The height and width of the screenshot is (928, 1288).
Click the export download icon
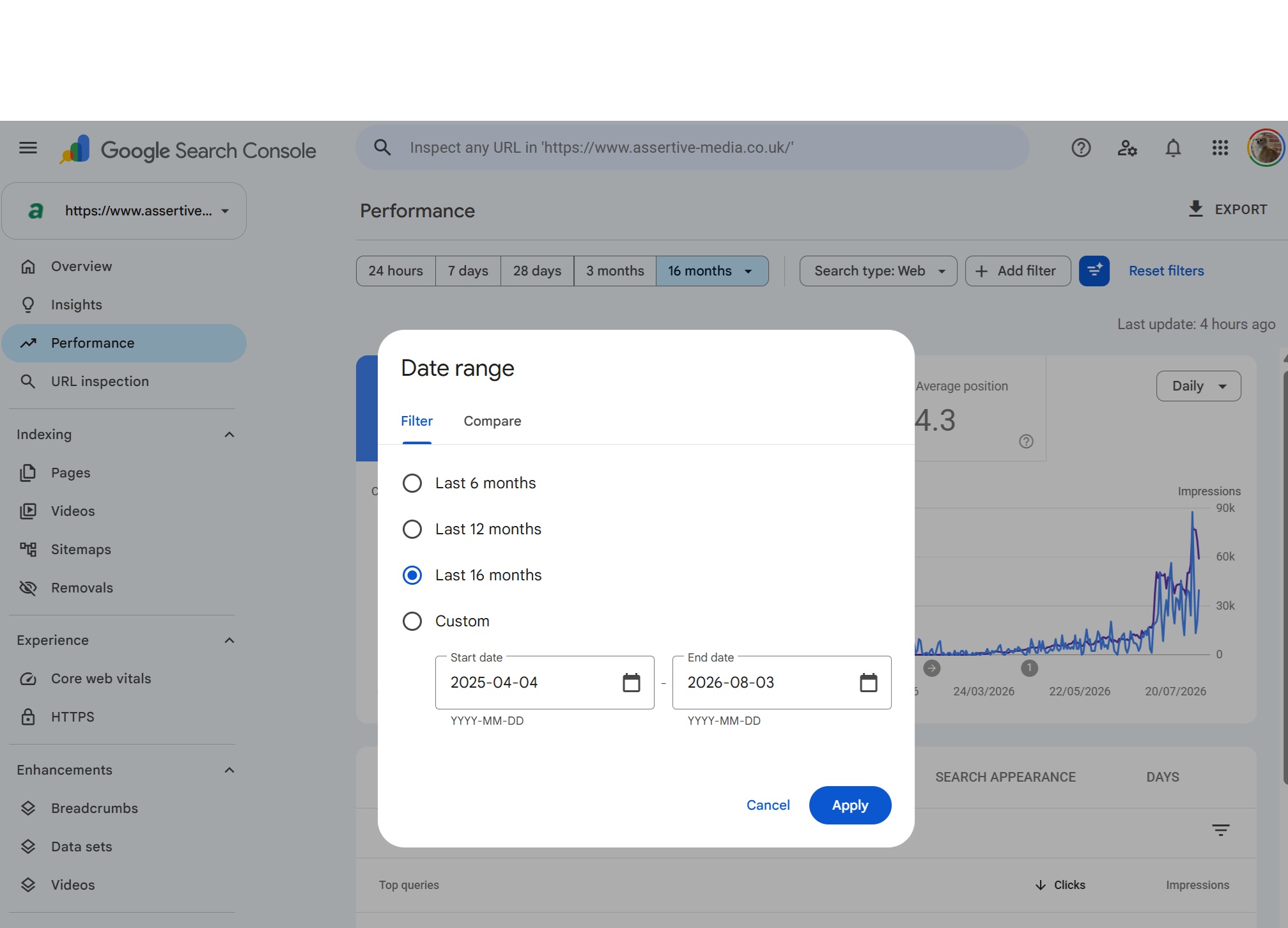point(1195,209)
